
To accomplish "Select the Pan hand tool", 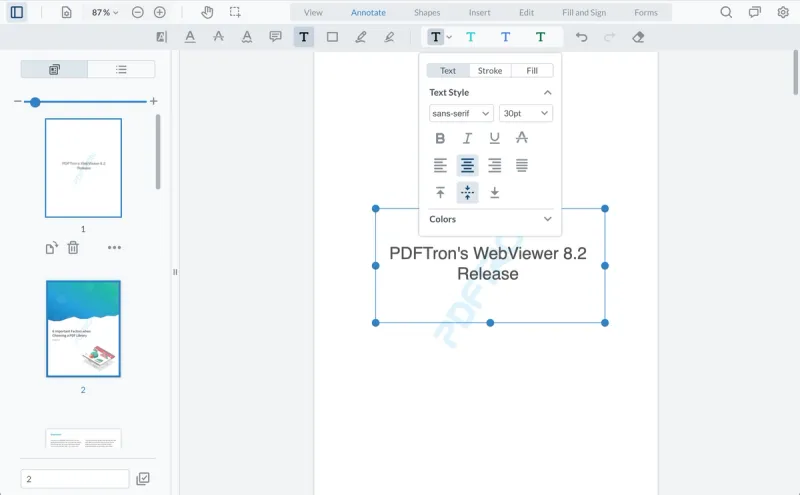I will (207, 12).
